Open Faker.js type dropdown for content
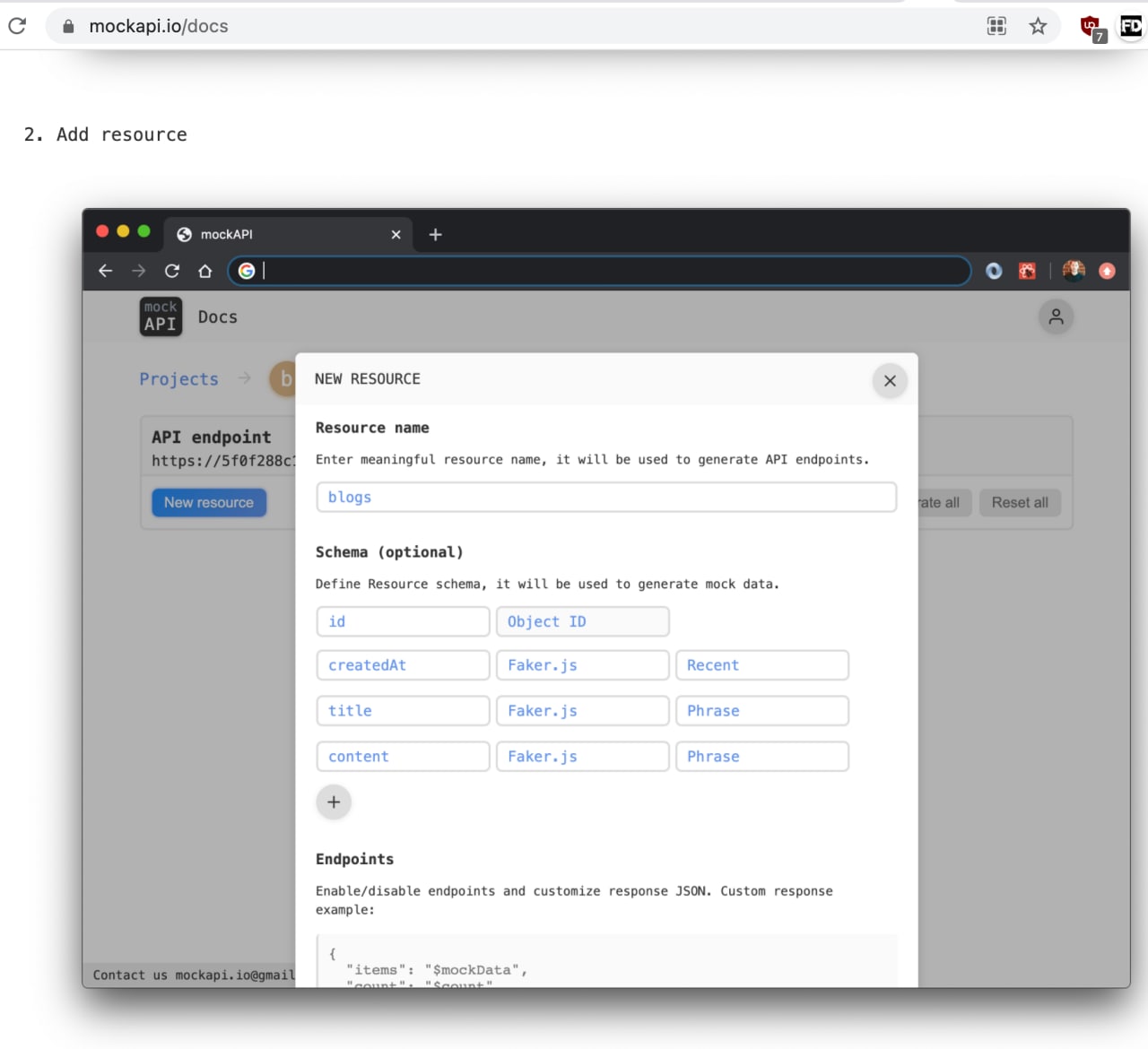1148x1049 pixels. point(583,757)
